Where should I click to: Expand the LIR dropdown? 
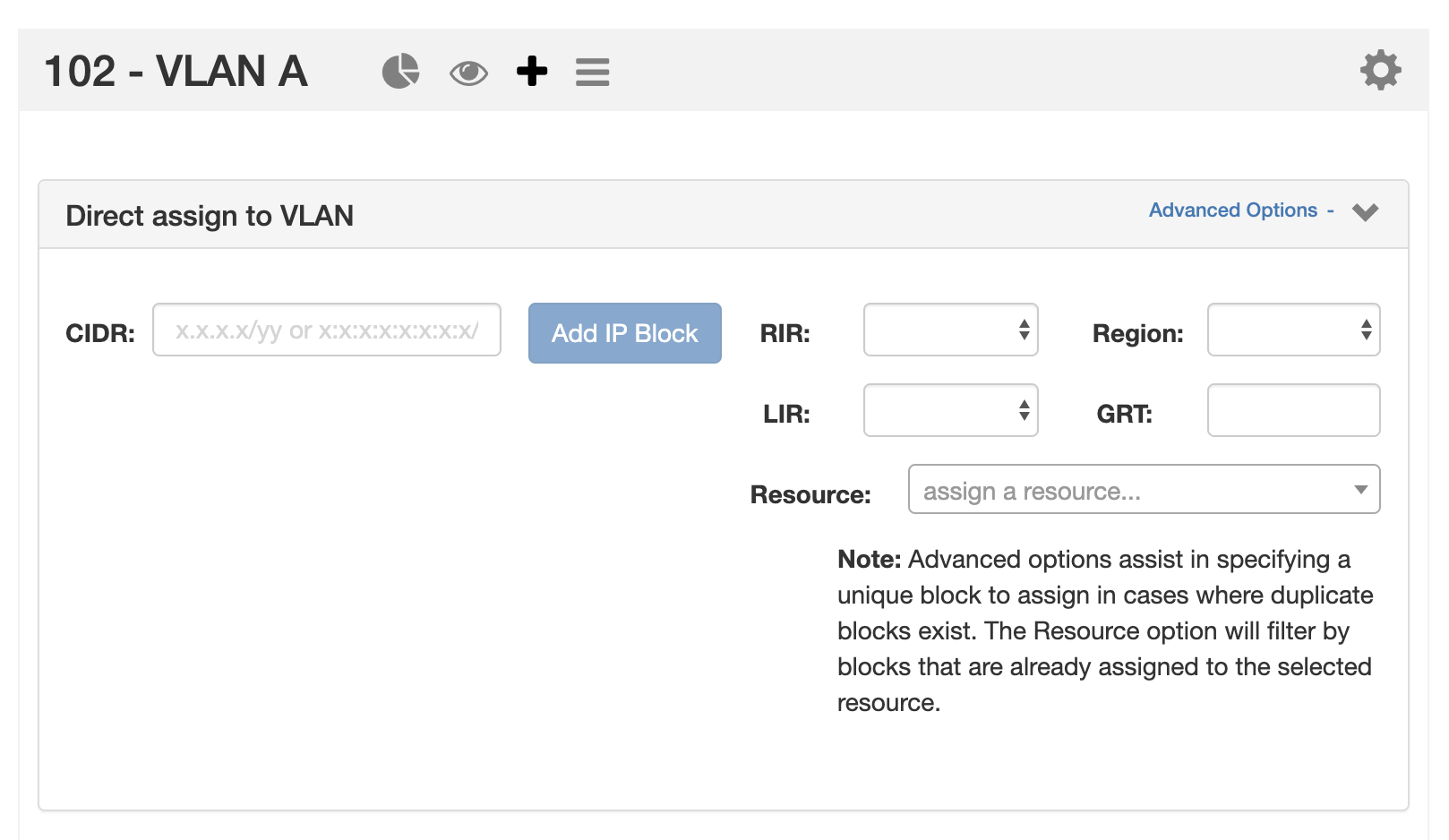point(950,411)
